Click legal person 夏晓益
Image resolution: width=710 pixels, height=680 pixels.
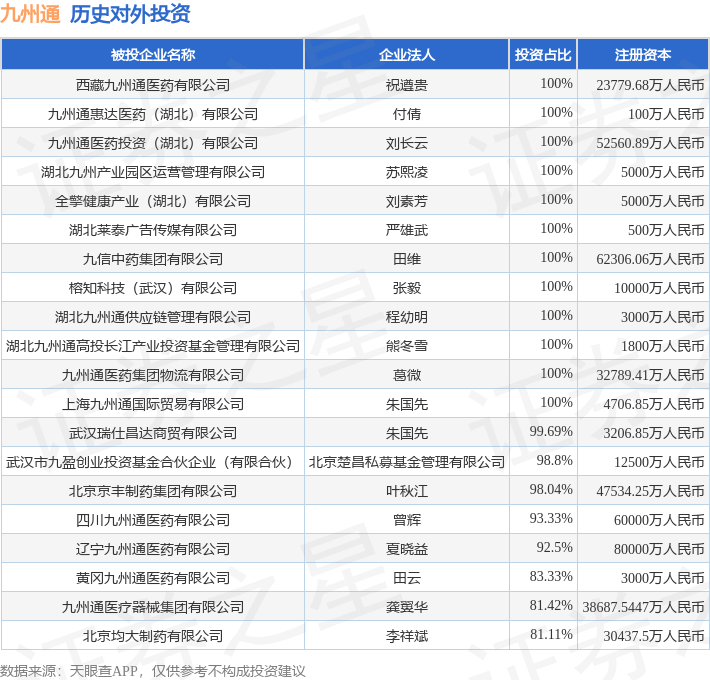click(407, 549)
